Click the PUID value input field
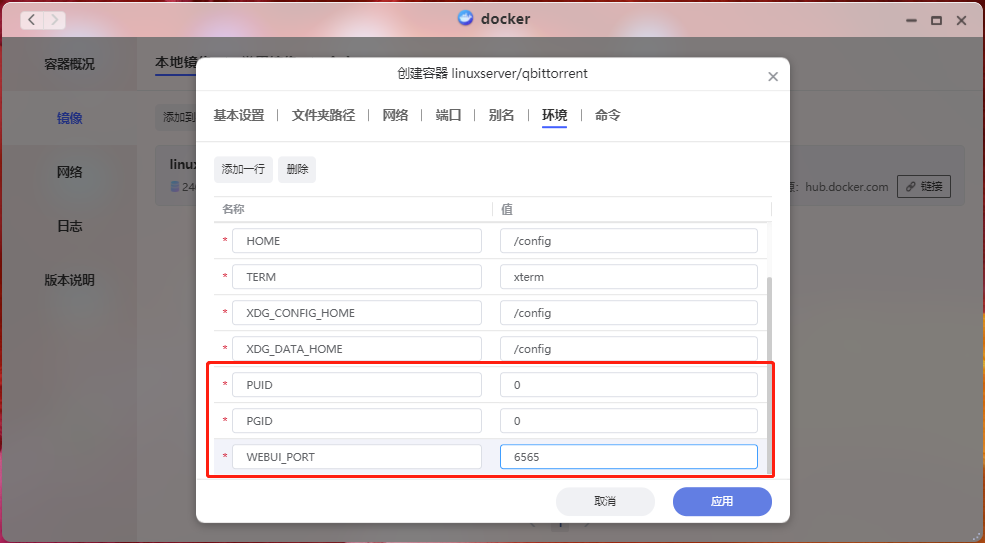 [628, 385]
